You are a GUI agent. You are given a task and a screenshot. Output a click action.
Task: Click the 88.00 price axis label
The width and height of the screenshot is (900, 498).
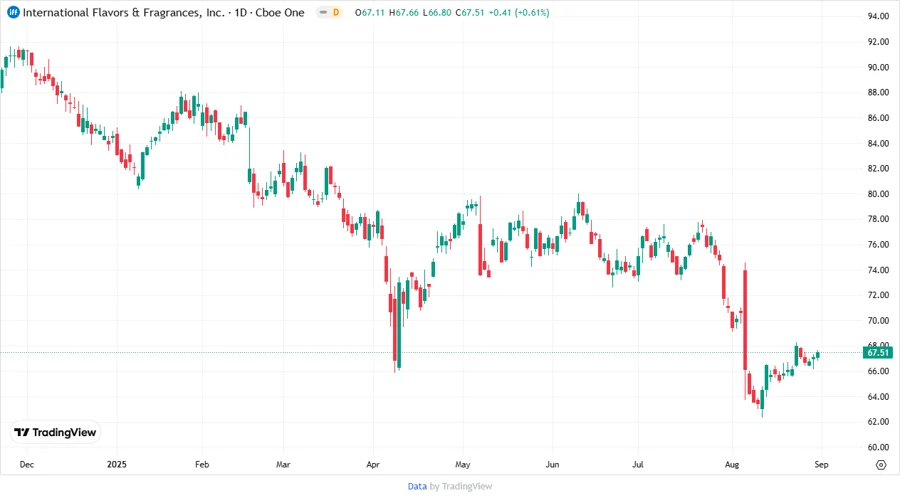coord(878,92)
